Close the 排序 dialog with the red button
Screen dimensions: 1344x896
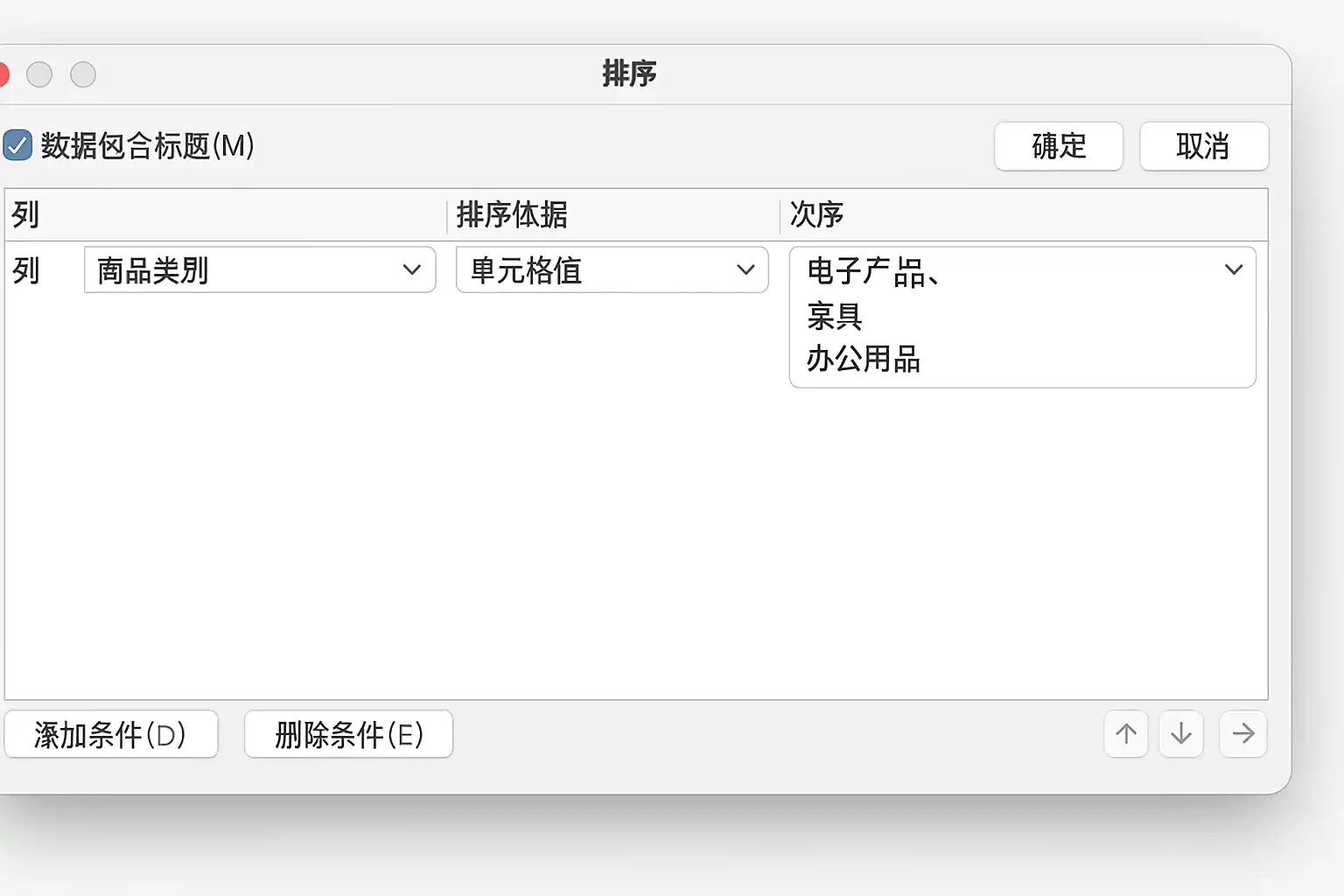tap(3, 74)
